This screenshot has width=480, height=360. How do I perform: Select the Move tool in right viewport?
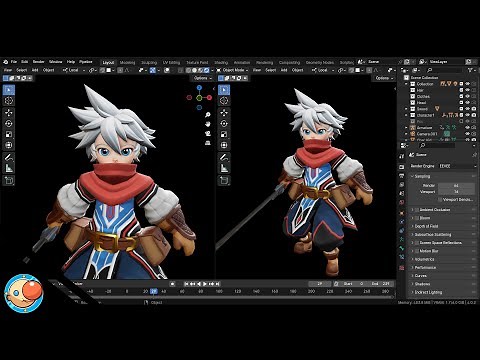pyautogui.click(x=224, y=113)
